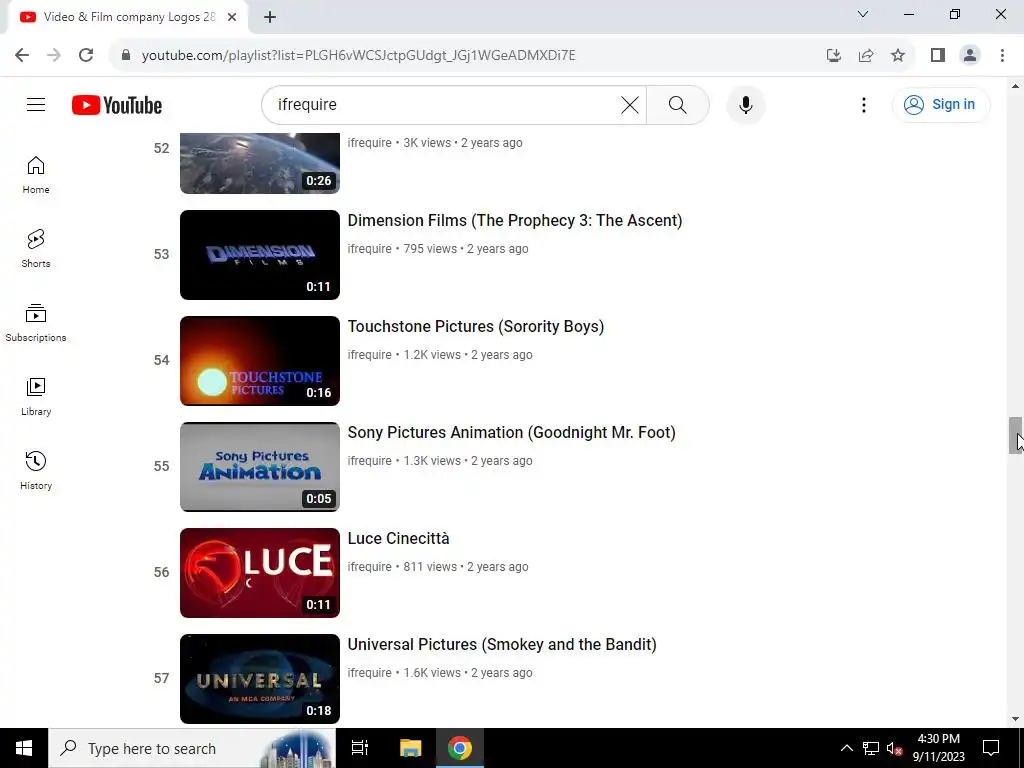Screen dimensions: 1024x768
Task: Click scrollbar down arrow
Action: [x=1015, y=719]
